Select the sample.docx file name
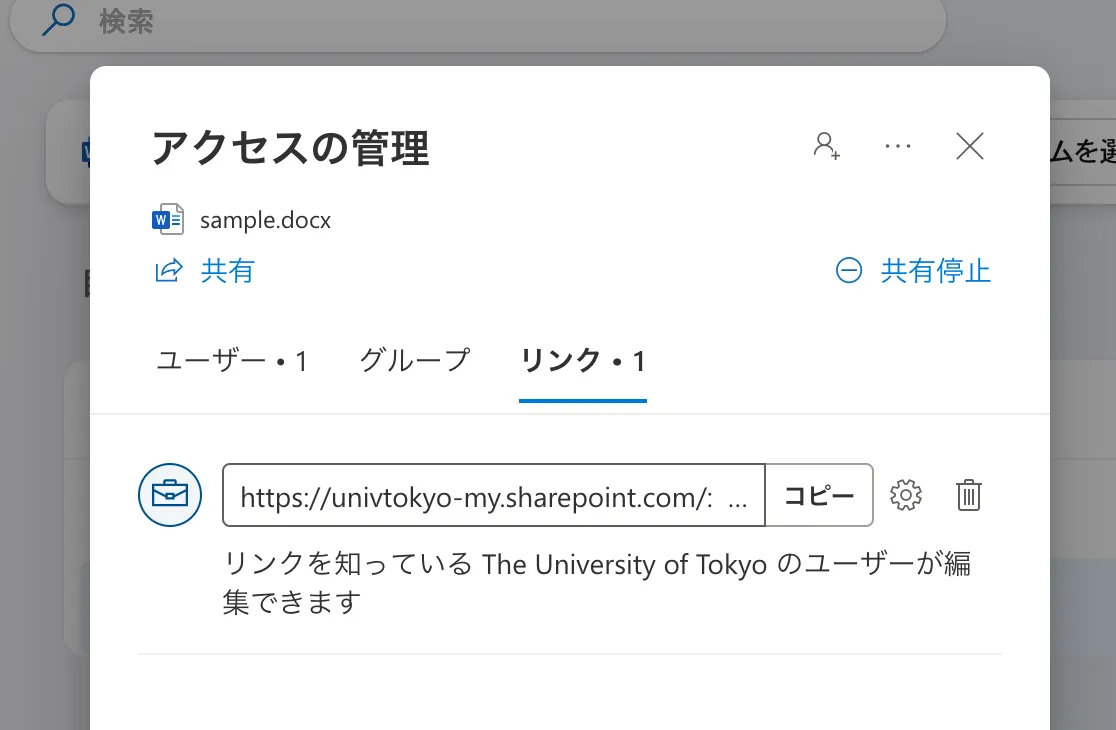 tap(265, 220)
